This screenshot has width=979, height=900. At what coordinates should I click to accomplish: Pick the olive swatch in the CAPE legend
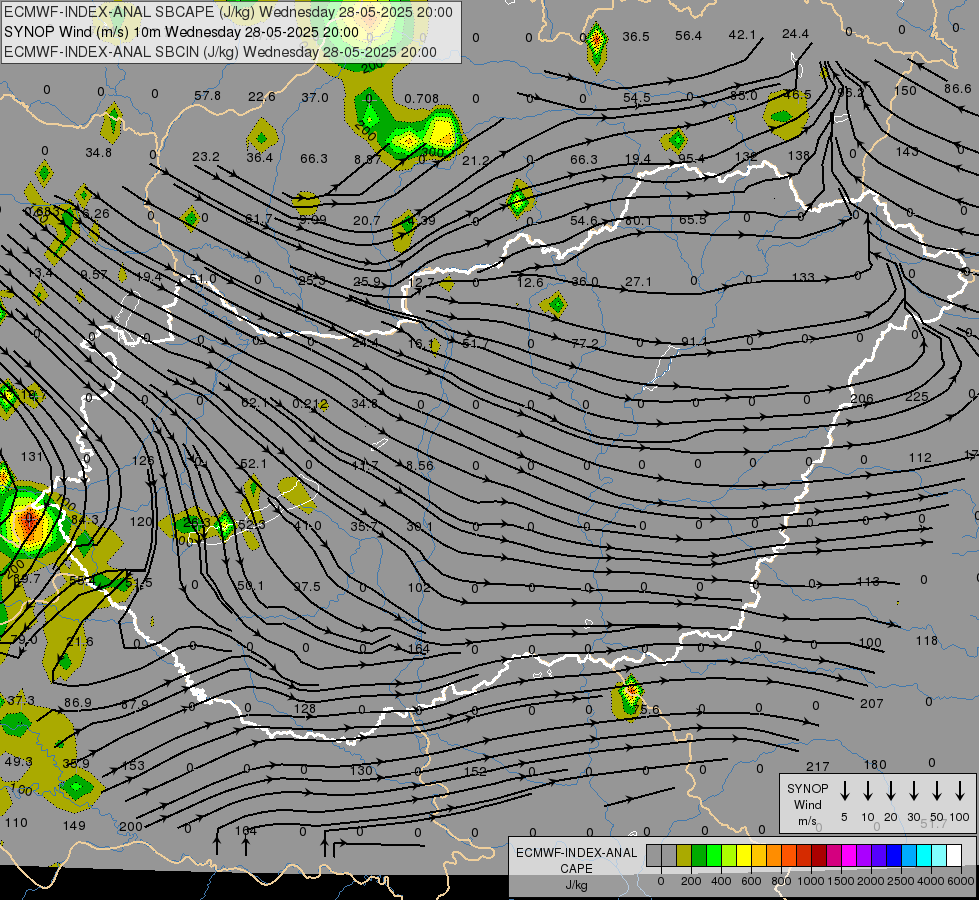(684, 855)
